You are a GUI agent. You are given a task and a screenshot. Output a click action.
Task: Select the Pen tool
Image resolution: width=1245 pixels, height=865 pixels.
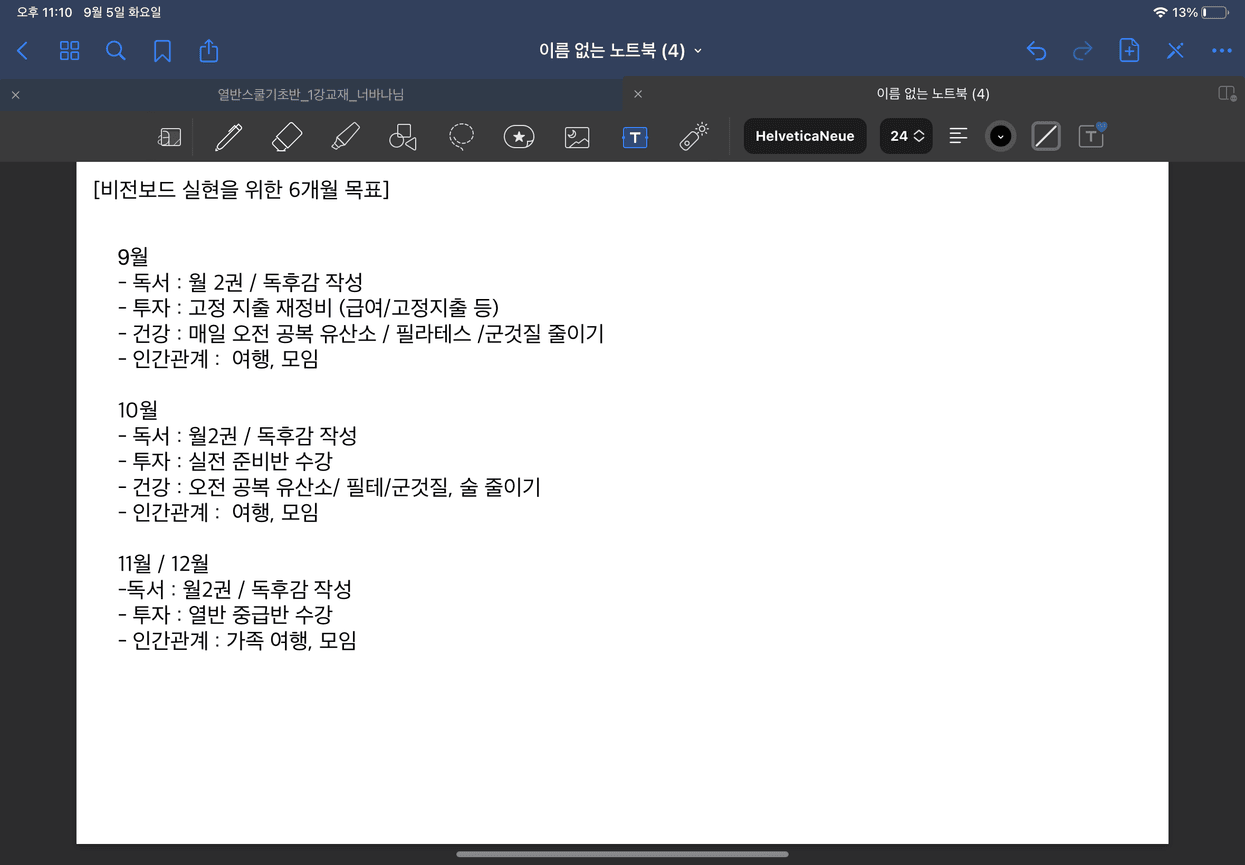[228, 137]
